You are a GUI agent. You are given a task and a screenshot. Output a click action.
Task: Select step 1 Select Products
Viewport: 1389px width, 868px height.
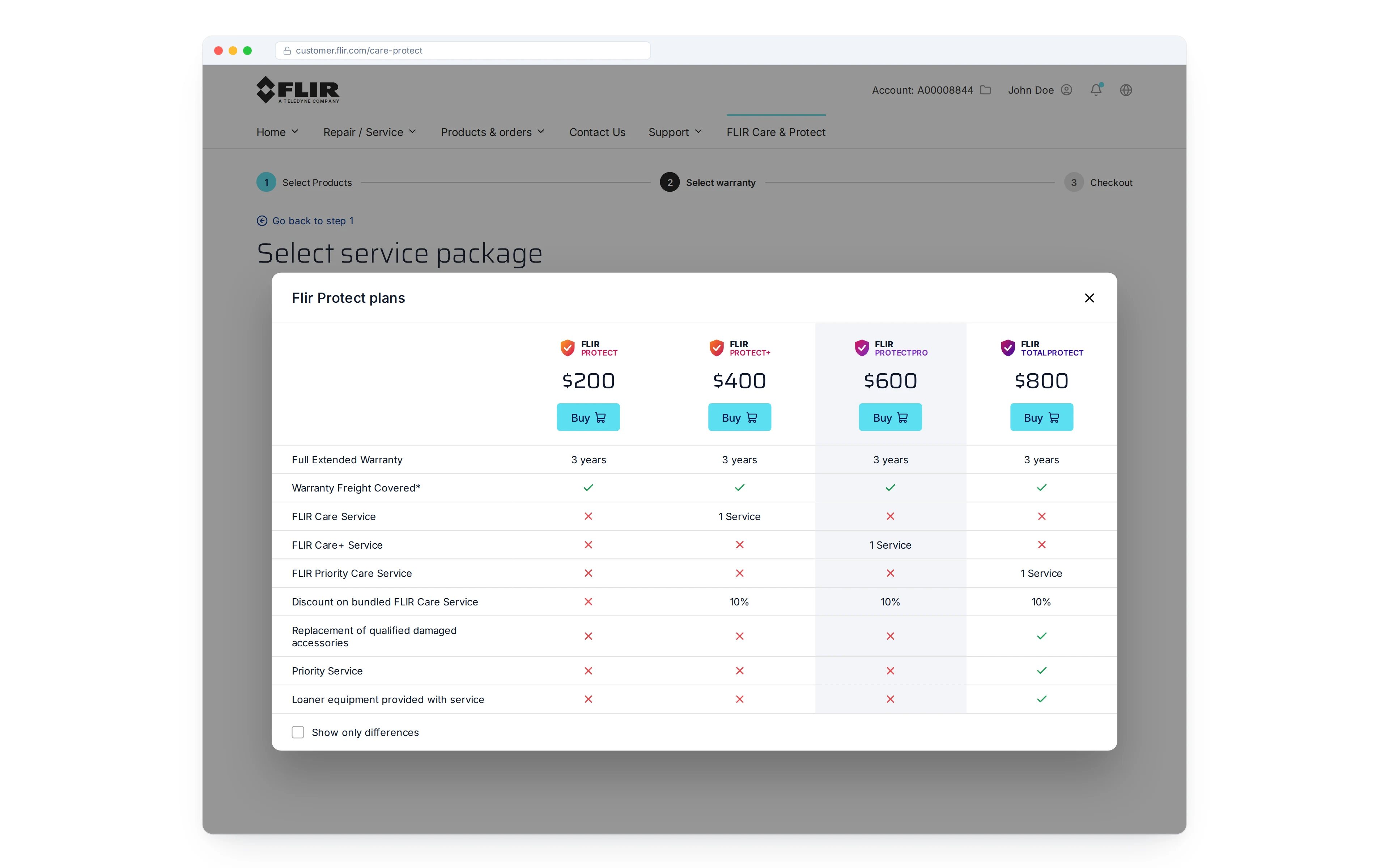pyautogui.click(x=304, y=183)
